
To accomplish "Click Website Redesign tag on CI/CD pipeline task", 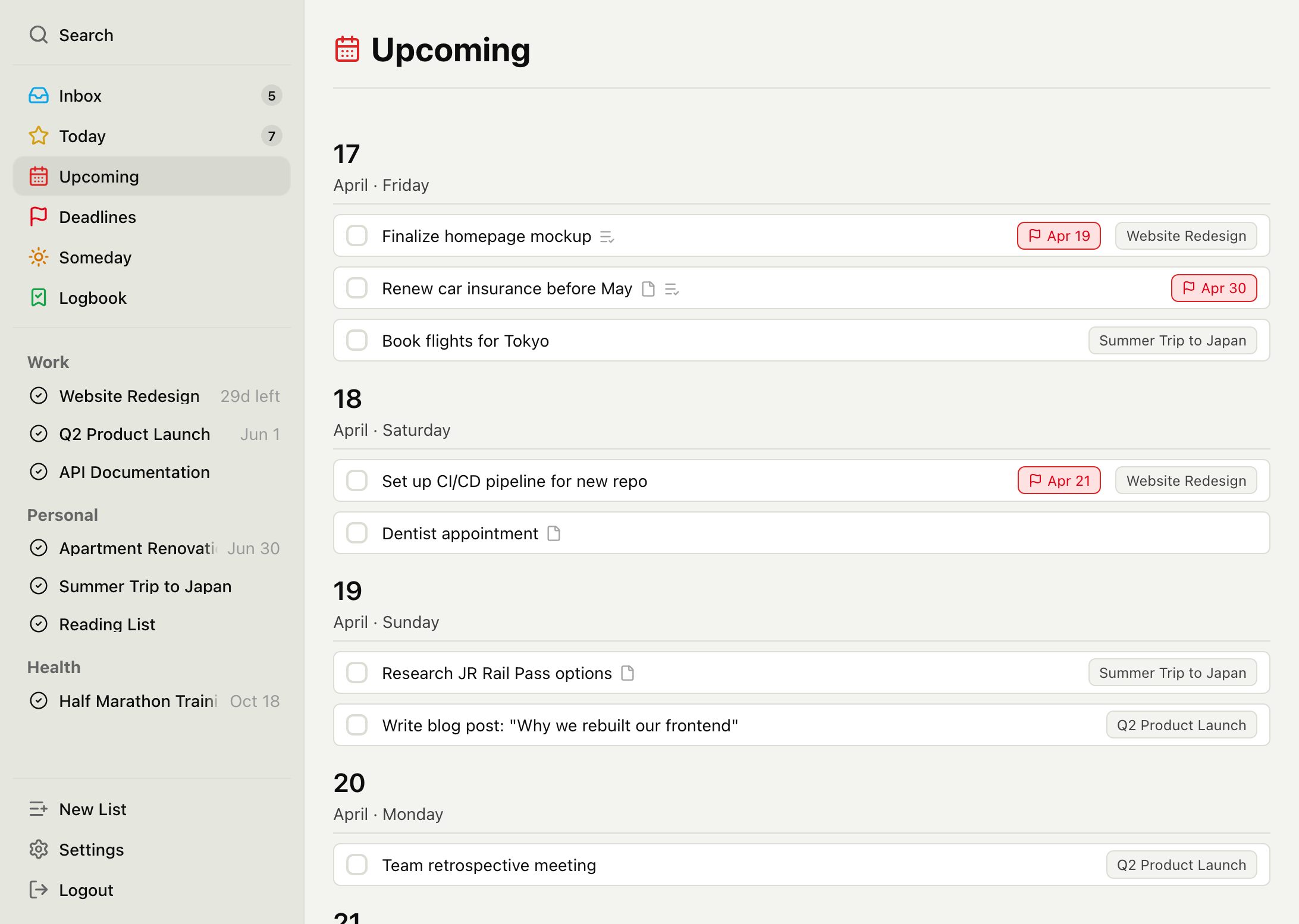I will [x=1186, y=481].
